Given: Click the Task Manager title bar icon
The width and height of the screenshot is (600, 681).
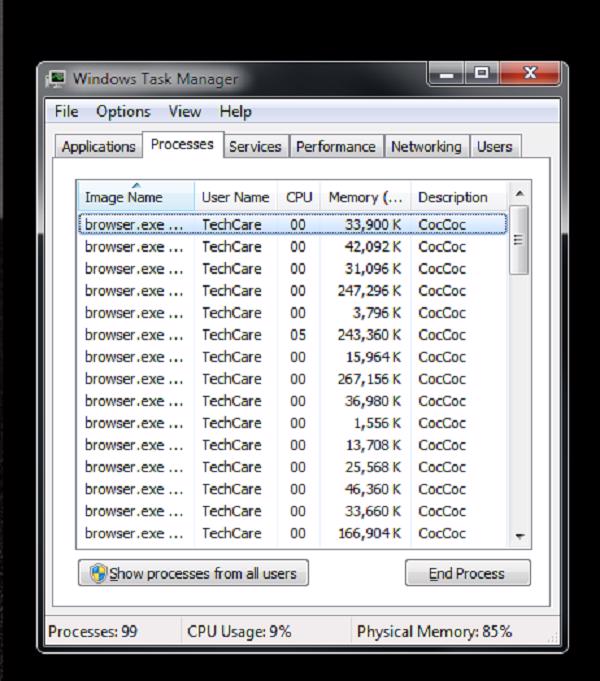Looking at the screenshot, I should [56, 79].
